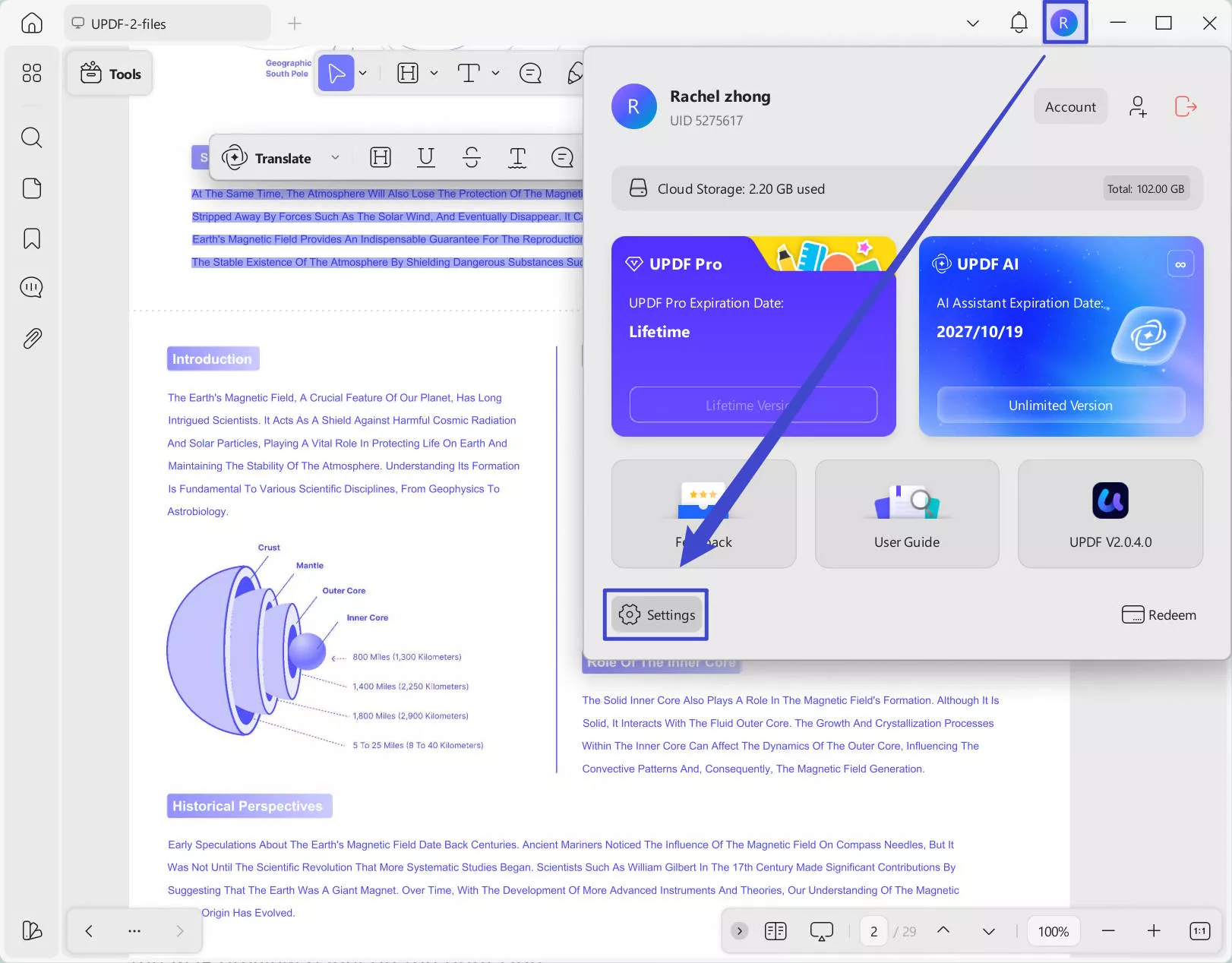
Task: Click the Introduction heading
Action: click(x=213, y=358)
